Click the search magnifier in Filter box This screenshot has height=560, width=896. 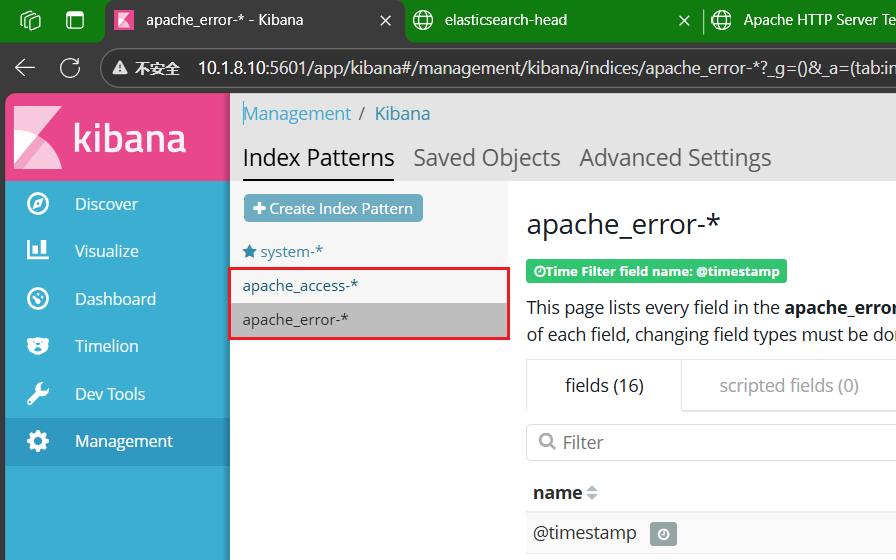547,442
